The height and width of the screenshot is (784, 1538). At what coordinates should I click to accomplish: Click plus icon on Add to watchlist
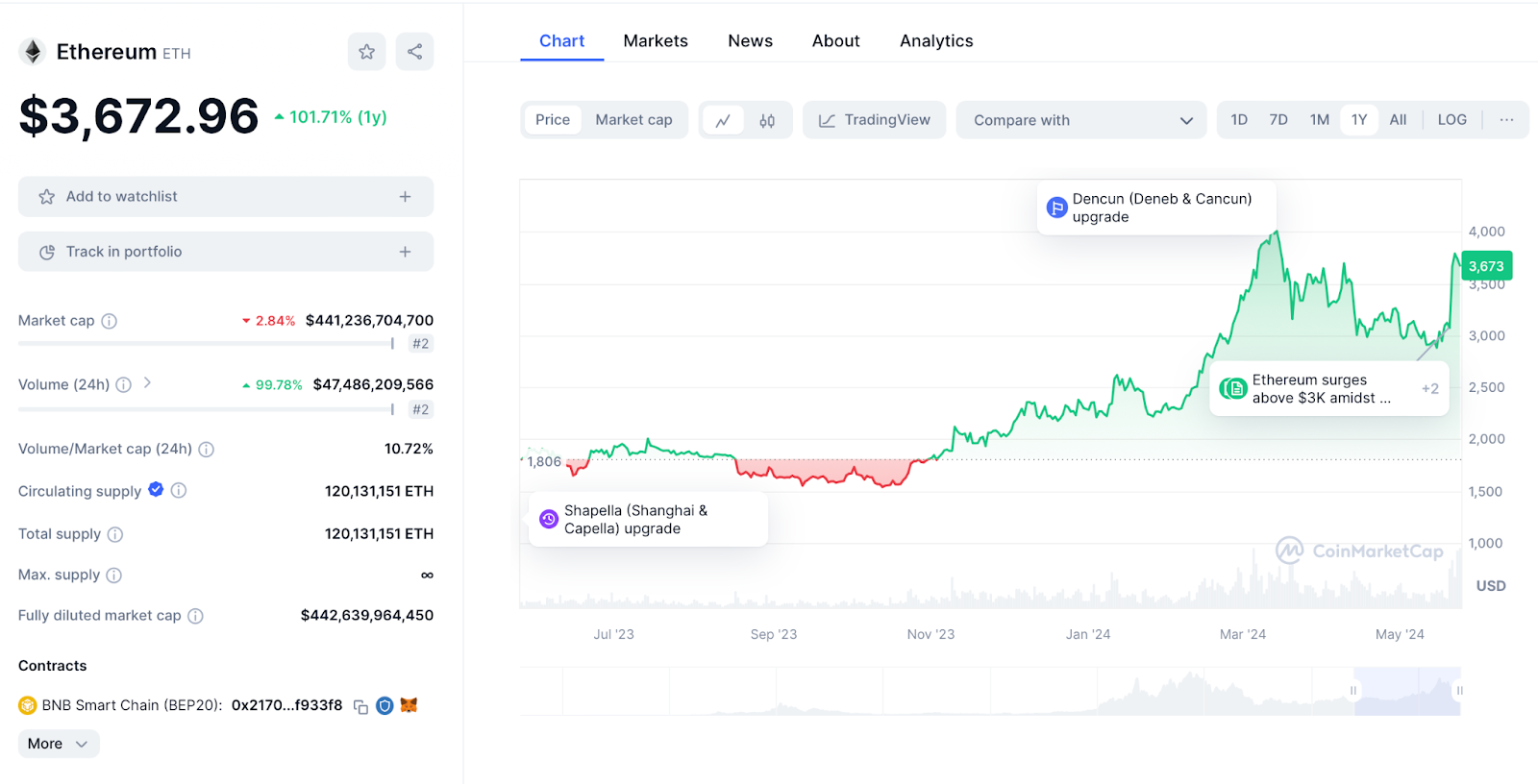[x=405, y=197]
